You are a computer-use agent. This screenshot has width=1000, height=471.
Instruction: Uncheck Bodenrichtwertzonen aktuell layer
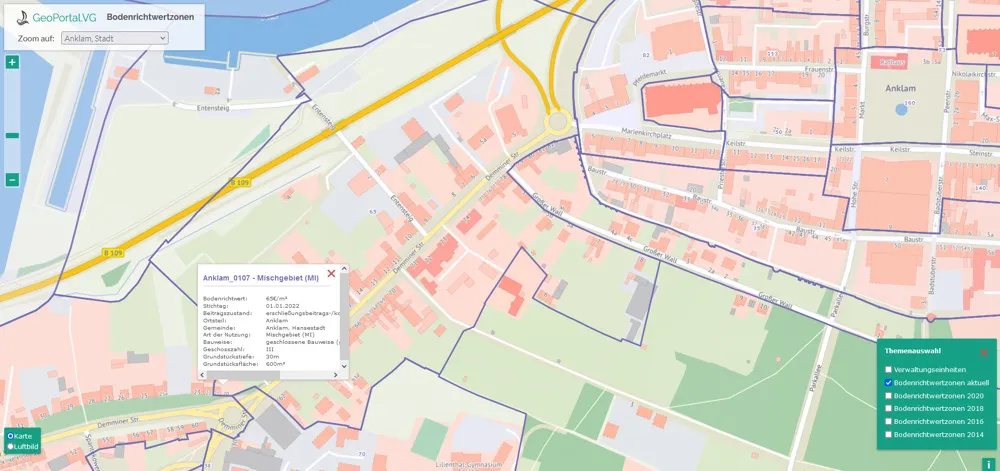coord(889,383)
